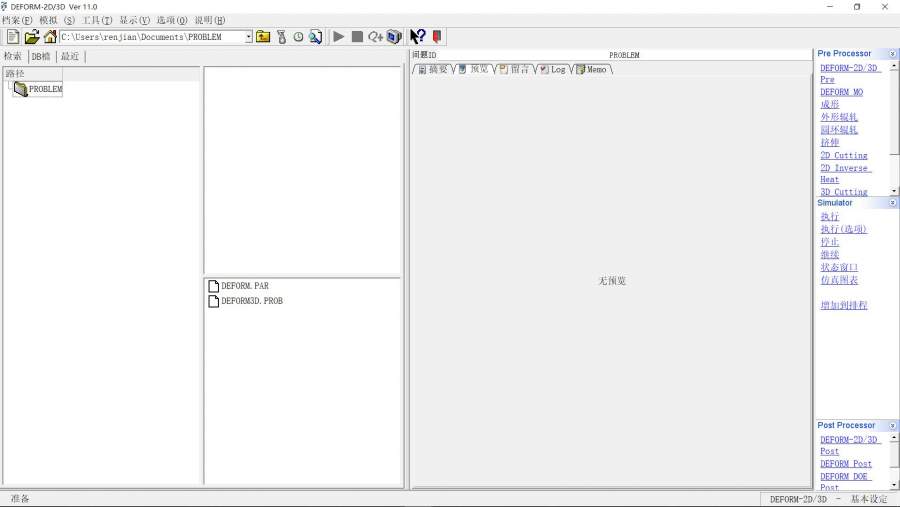The image size is (900, 507).
Task: Click the Q+ queue toolbar icon
Action: (375, 37)
